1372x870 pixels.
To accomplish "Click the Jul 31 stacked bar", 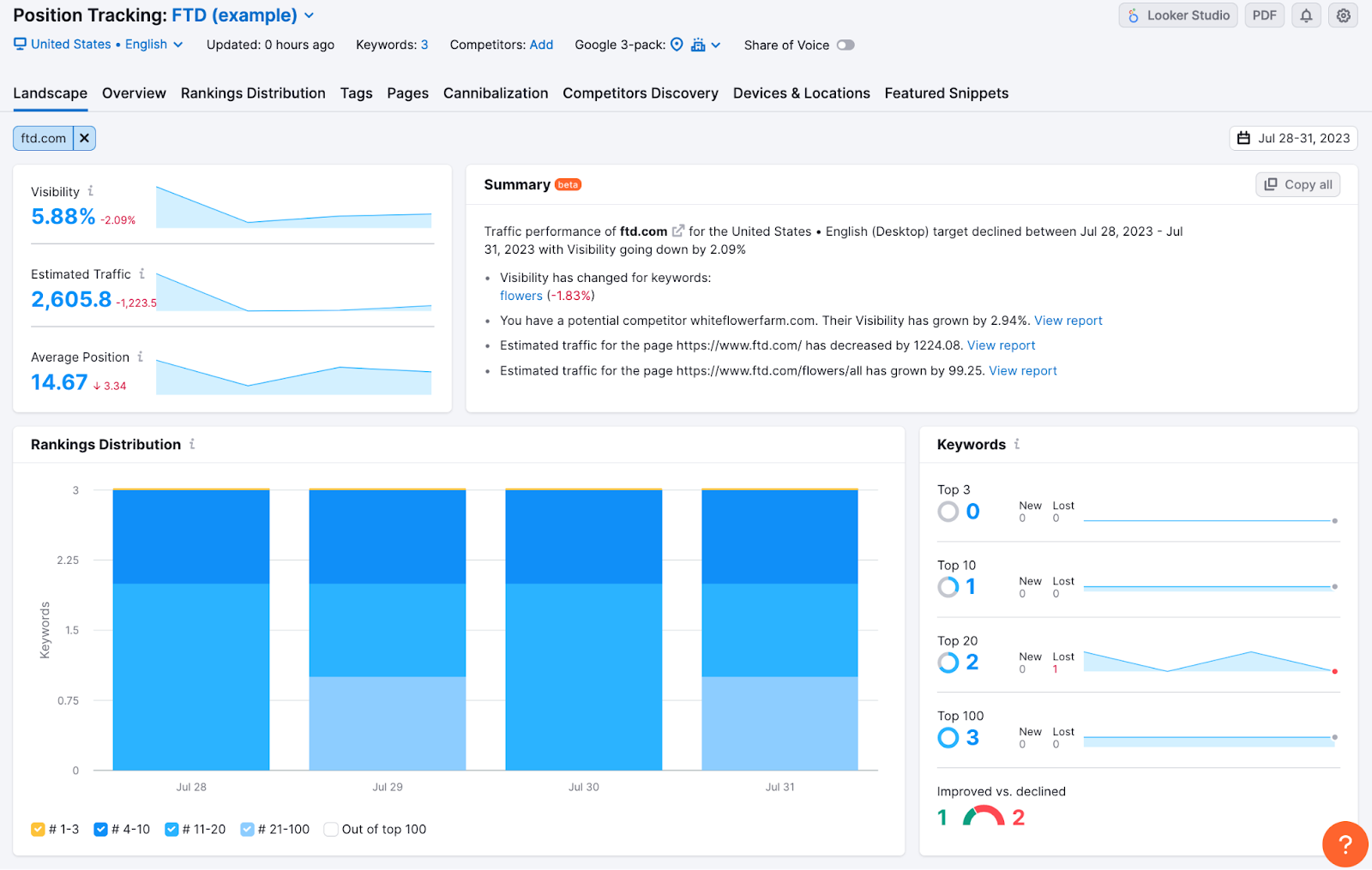I will click(780, 629).
